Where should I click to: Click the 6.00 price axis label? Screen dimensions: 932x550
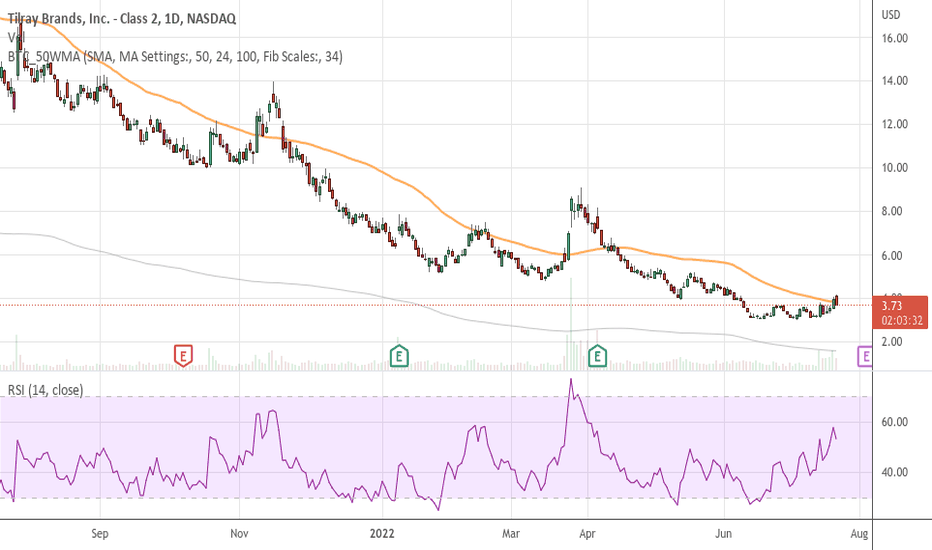pyautogui.click(x=892, y=256)
